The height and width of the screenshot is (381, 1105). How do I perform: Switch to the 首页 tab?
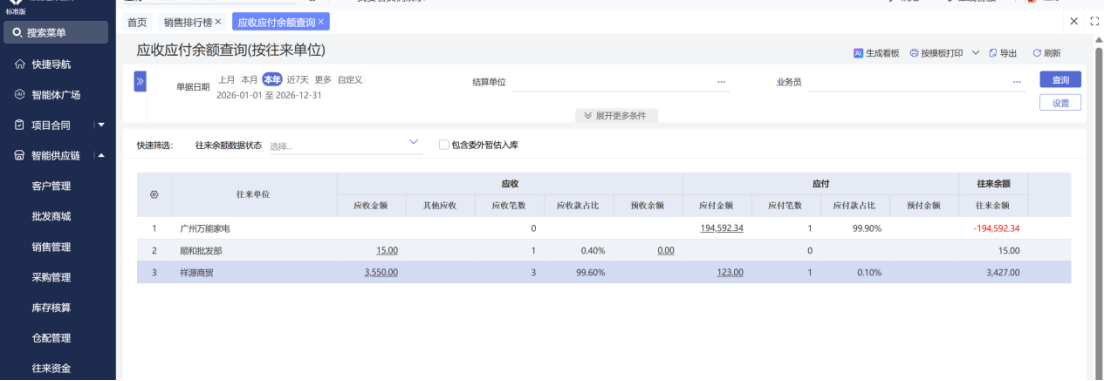(x=137, y=22)
